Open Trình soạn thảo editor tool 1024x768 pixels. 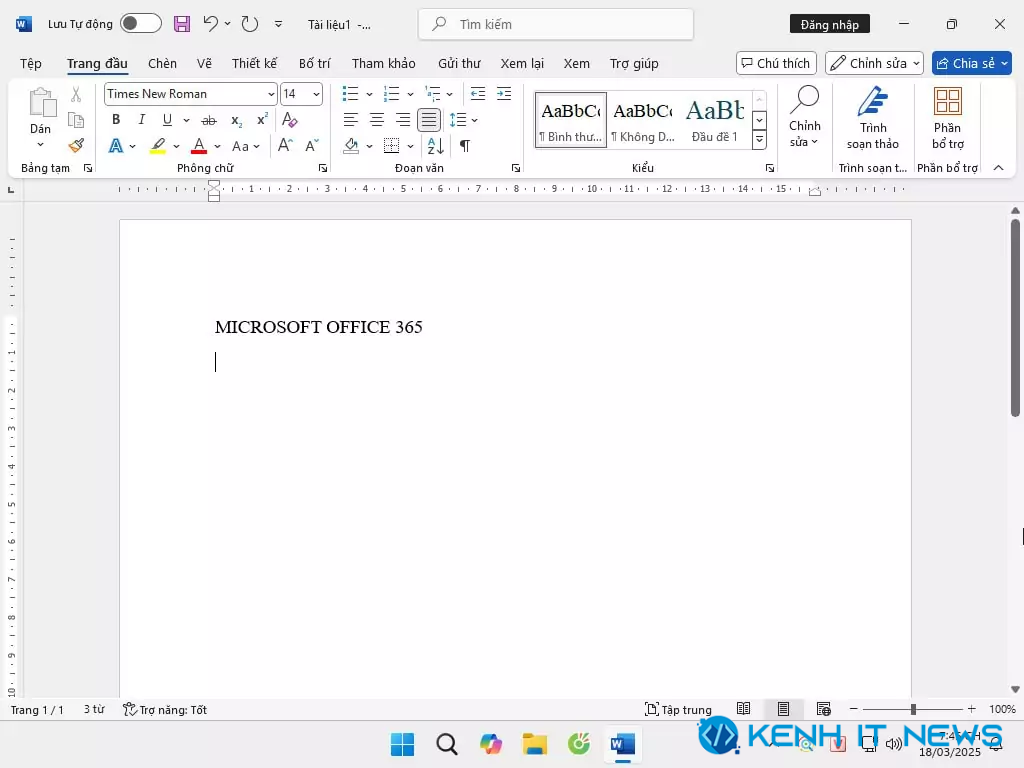(x=872, y=118)
